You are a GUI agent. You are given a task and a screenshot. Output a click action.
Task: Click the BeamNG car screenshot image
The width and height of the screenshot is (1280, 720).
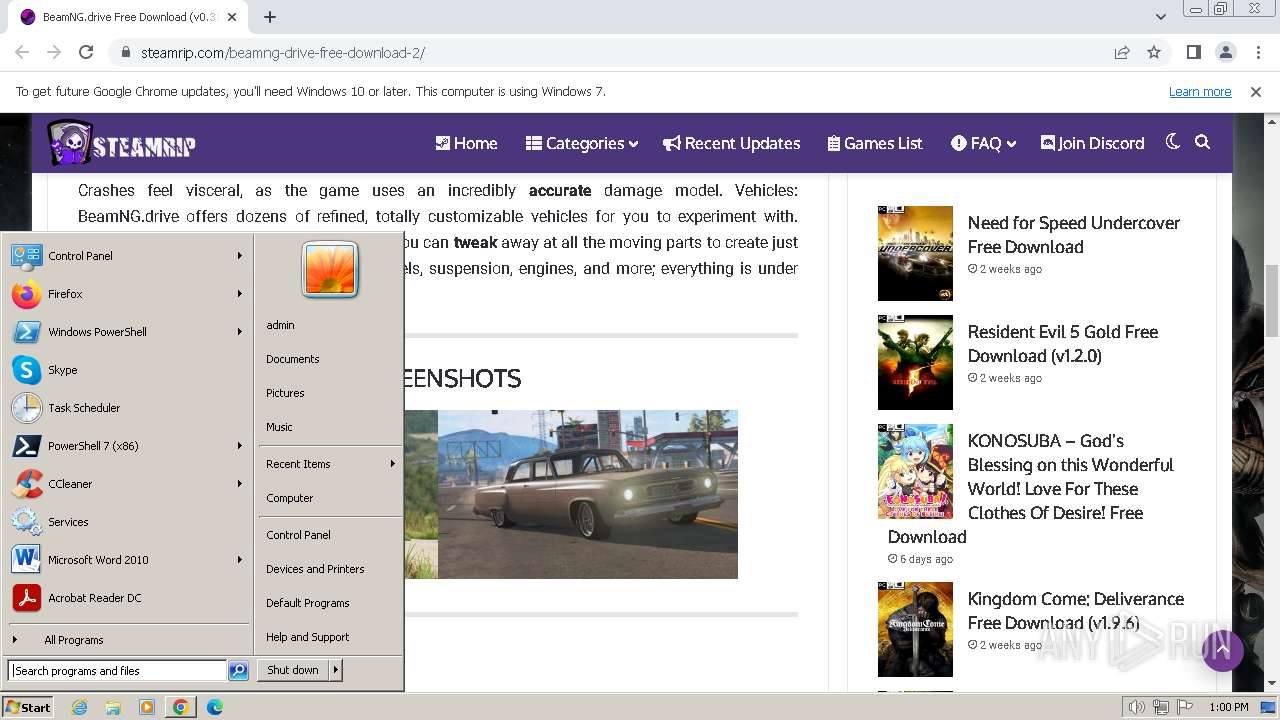click(x=588, y=494)
